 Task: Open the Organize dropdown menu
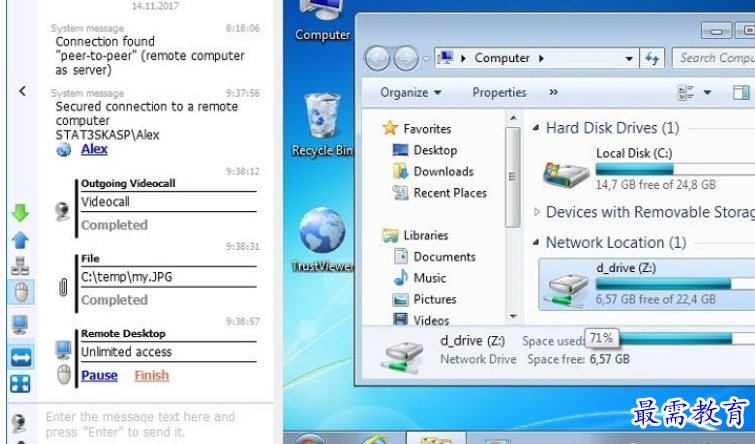coord(410,93)
